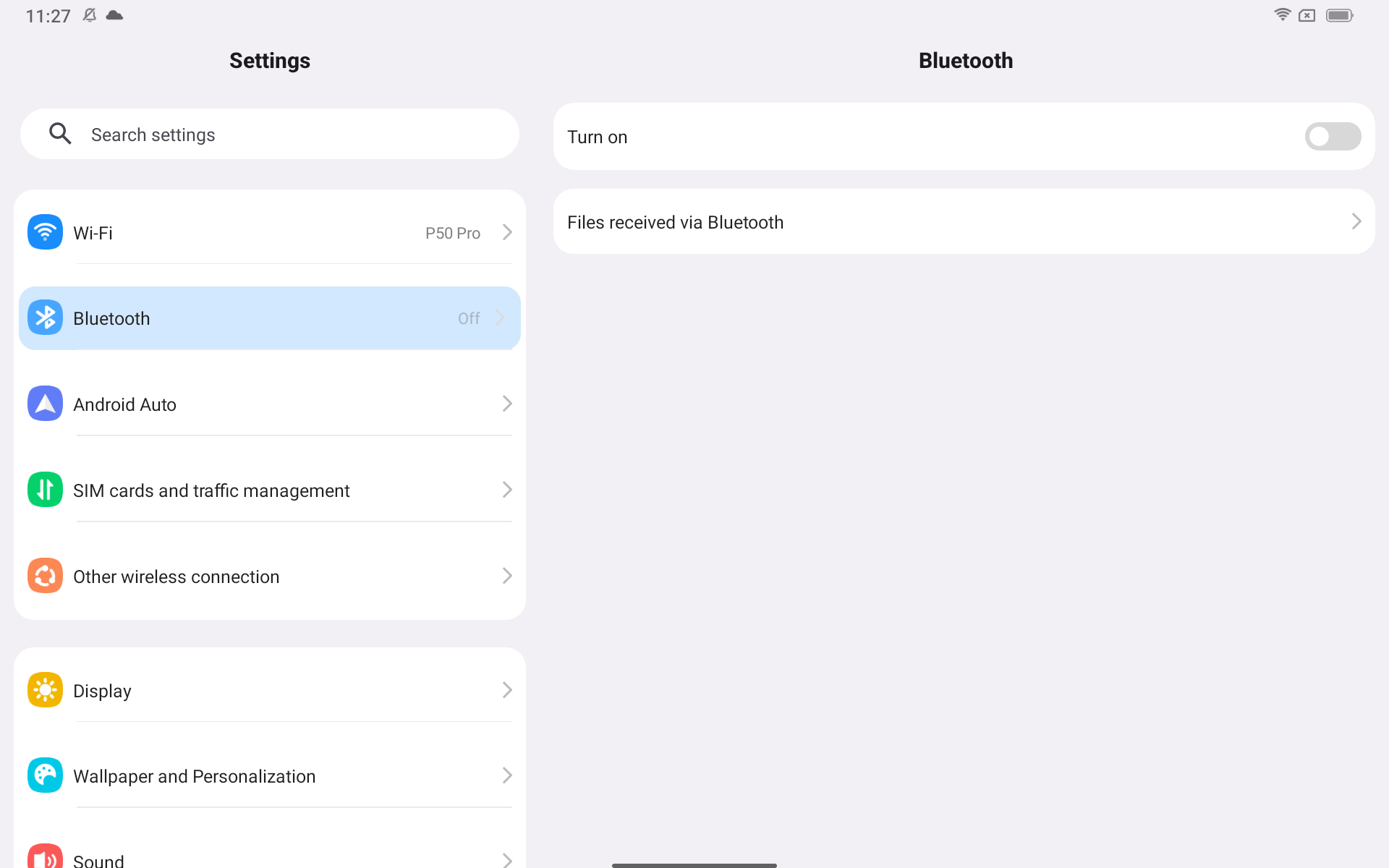1389x868 pixels.
Task: Open Other wireless connection settings
Action: (270, 576)
